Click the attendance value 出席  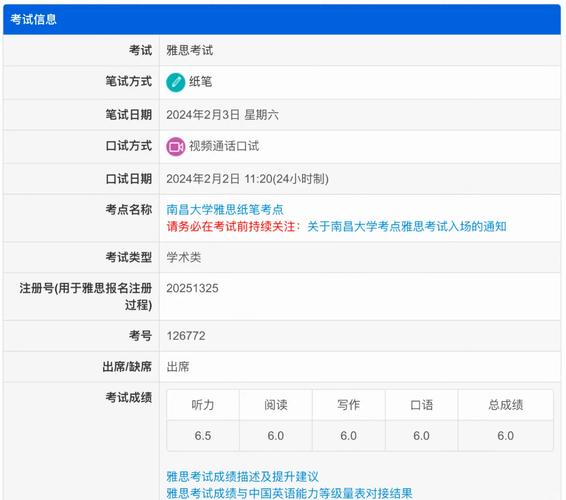point(178,367)
